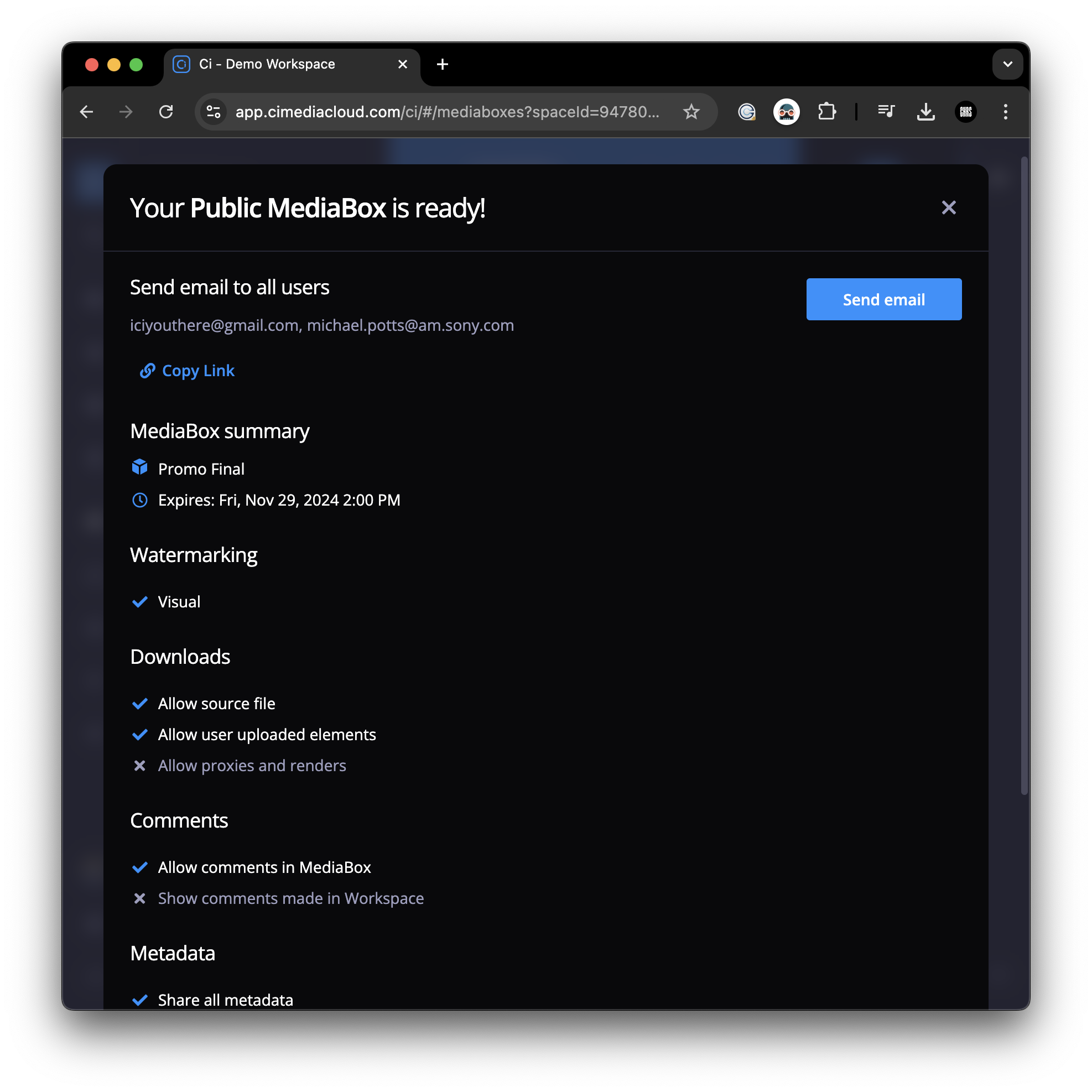Click the chain icon beside Copy Link
Screen dimensions: 1092x1092
(x=148, y=371)
